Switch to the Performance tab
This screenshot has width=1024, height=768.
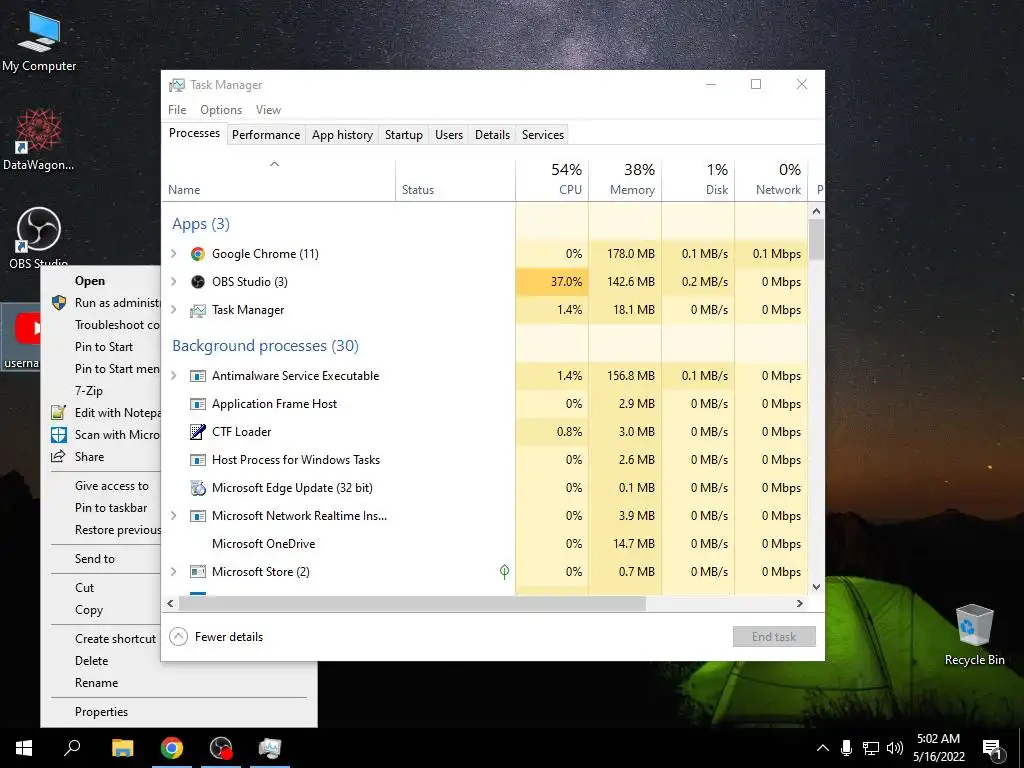266,135
